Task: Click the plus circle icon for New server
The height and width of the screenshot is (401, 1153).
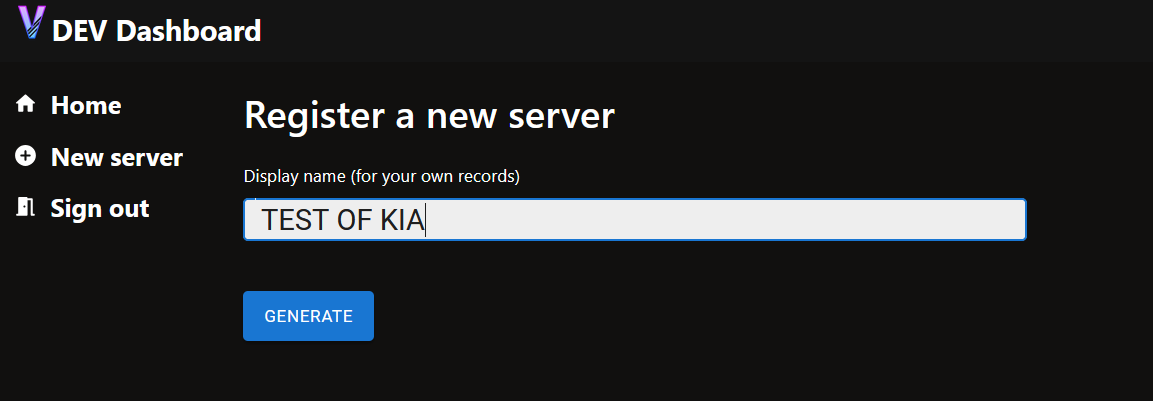Action: (x=26, y=156)
